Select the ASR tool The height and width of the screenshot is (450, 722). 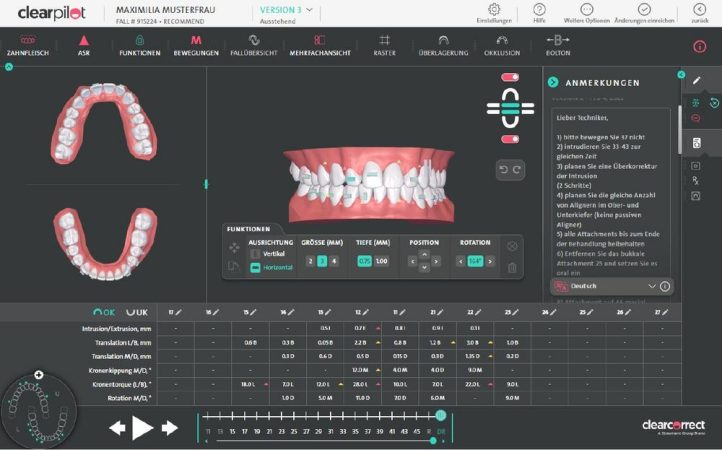(x=83, y=45)
